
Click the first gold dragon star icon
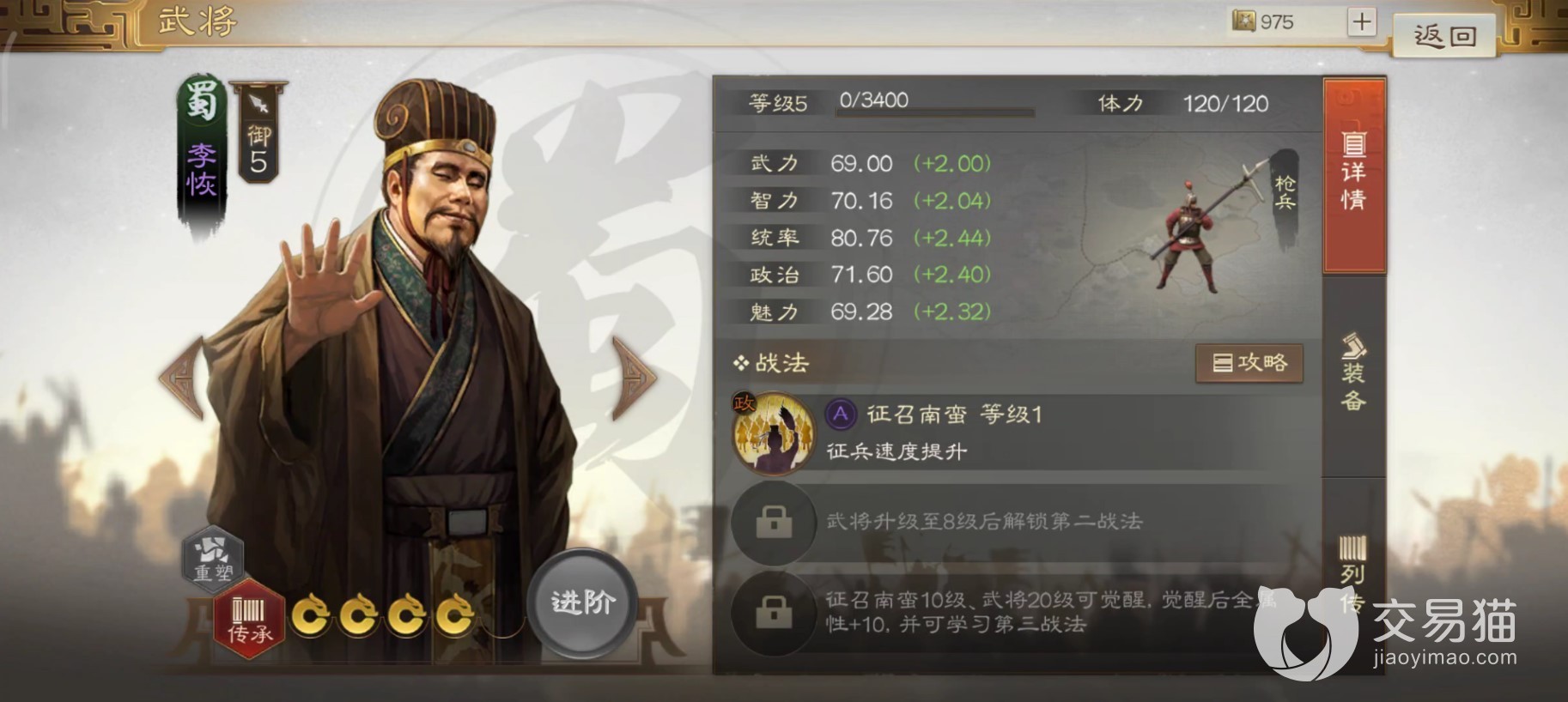tap(311, 614)
